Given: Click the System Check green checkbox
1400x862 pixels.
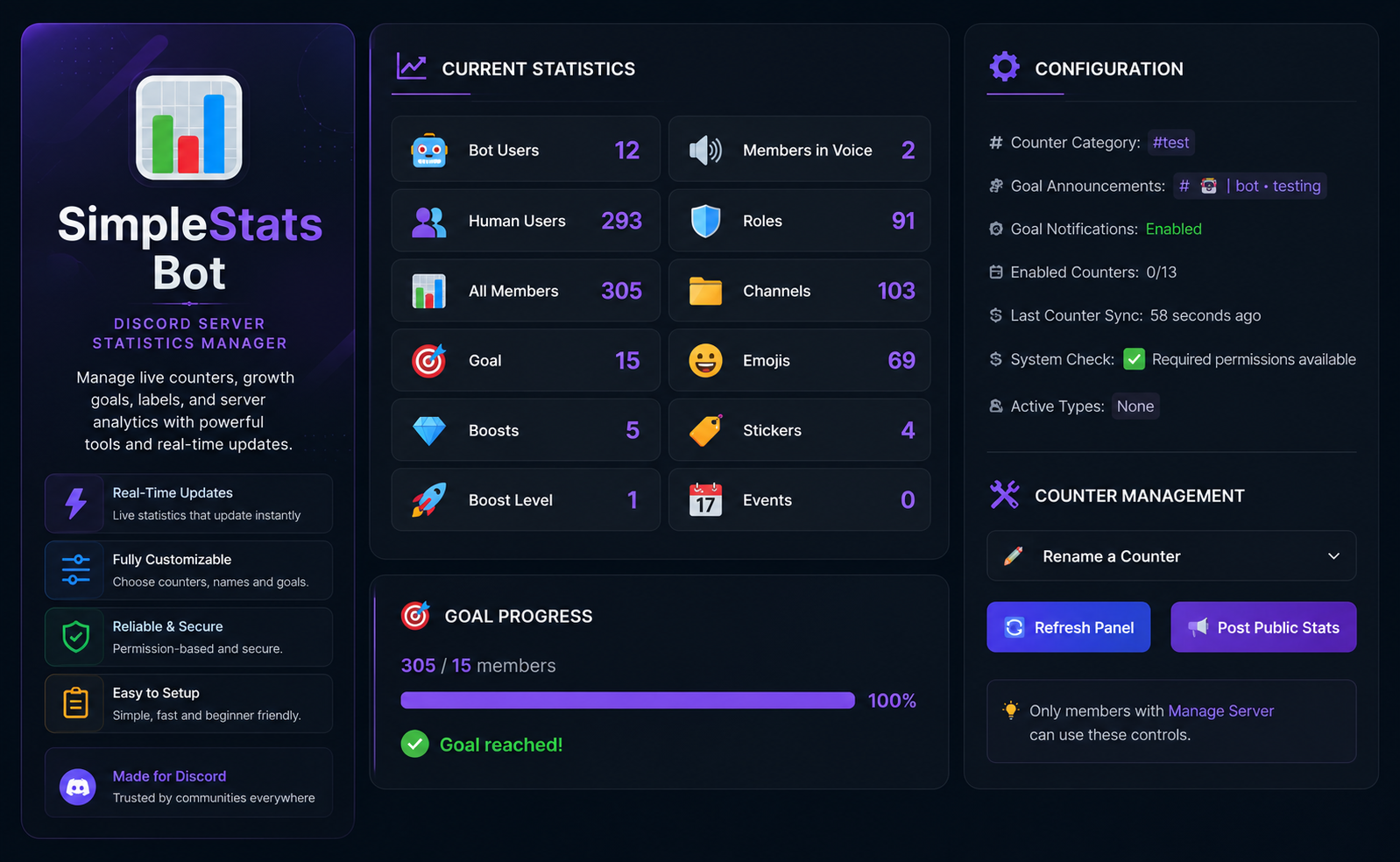Looking at the screenshot, I should tap(1135, 359).
